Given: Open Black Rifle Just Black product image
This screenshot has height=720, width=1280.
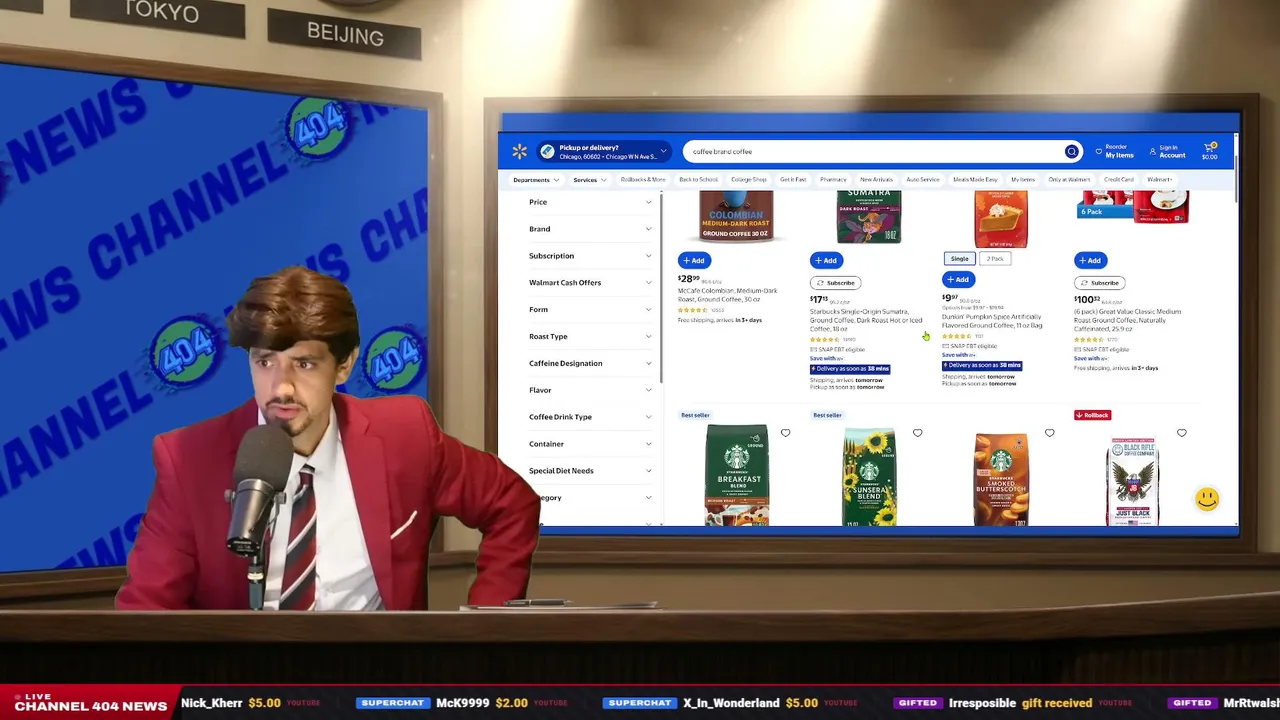Looking at the screenshot, I should 1133,481.
